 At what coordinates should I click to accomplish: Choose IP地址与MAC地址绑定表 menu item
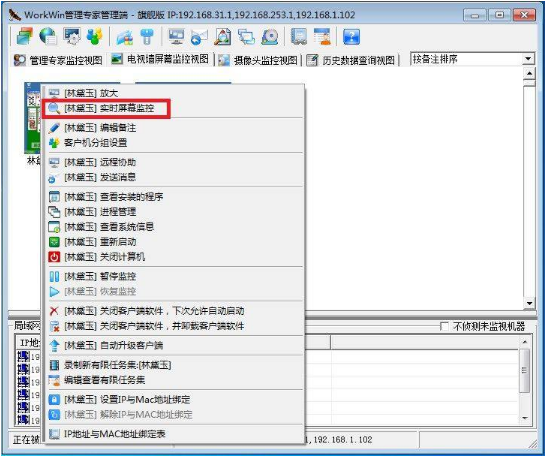click(173, 434)
